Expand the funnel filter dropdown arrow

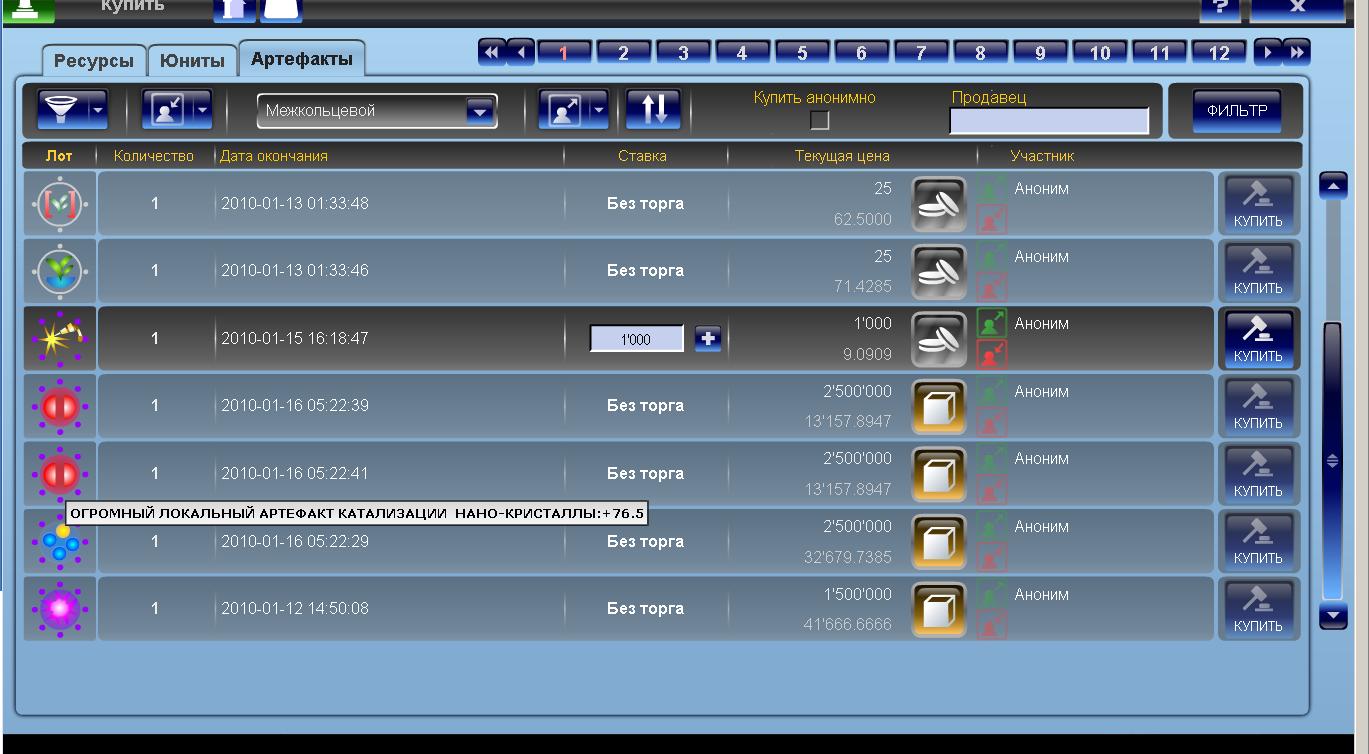click(x=98, y=110)
